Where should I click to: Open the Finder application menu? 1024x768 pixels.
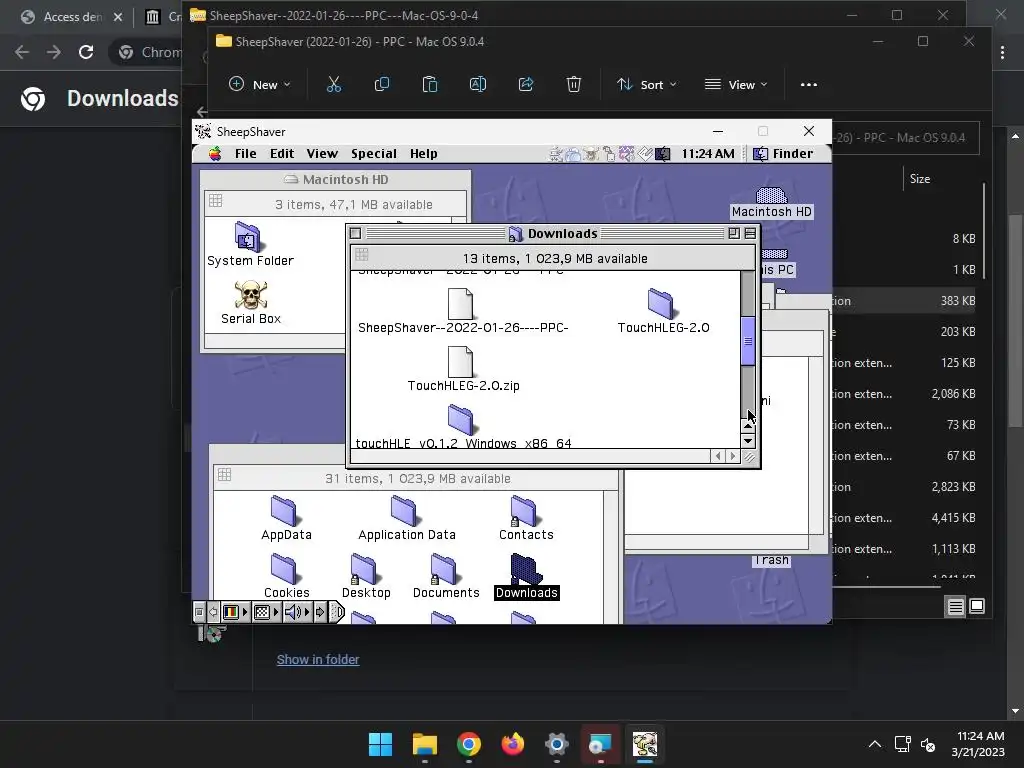[x=782, y=153]
